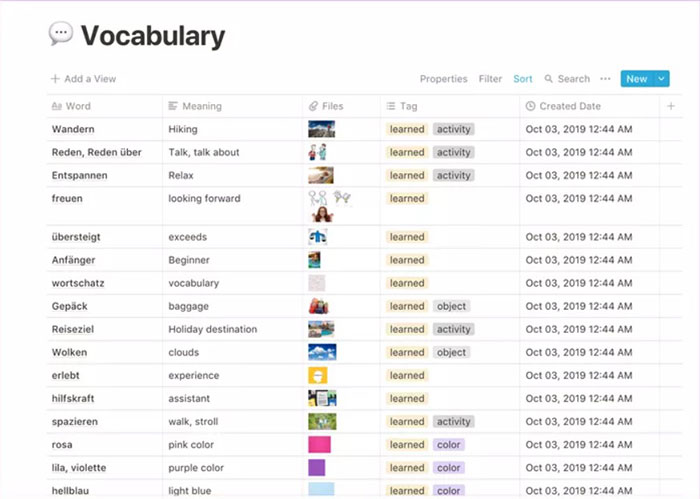
Task: Click the Created Date clock icon
Action: pyautogui.click(x=530, y=106)
